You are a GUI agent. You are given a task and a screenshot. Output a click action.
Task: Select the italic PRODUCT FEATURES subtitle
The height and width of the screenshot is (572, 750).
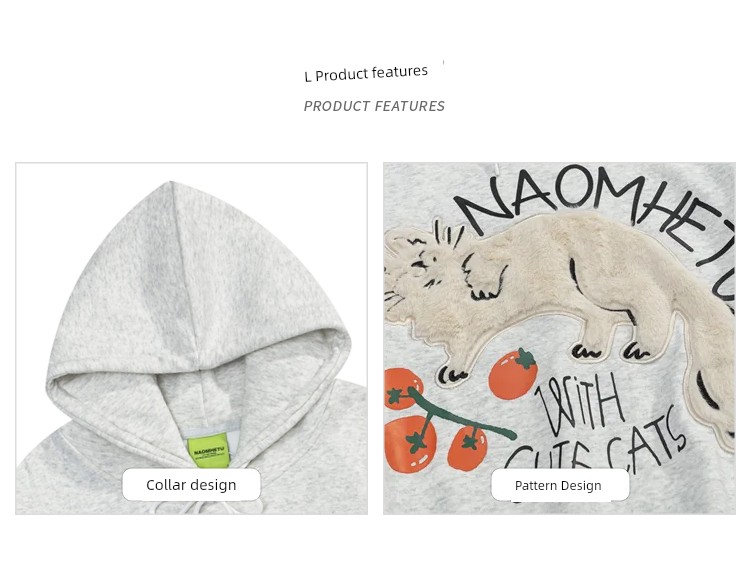374,106
